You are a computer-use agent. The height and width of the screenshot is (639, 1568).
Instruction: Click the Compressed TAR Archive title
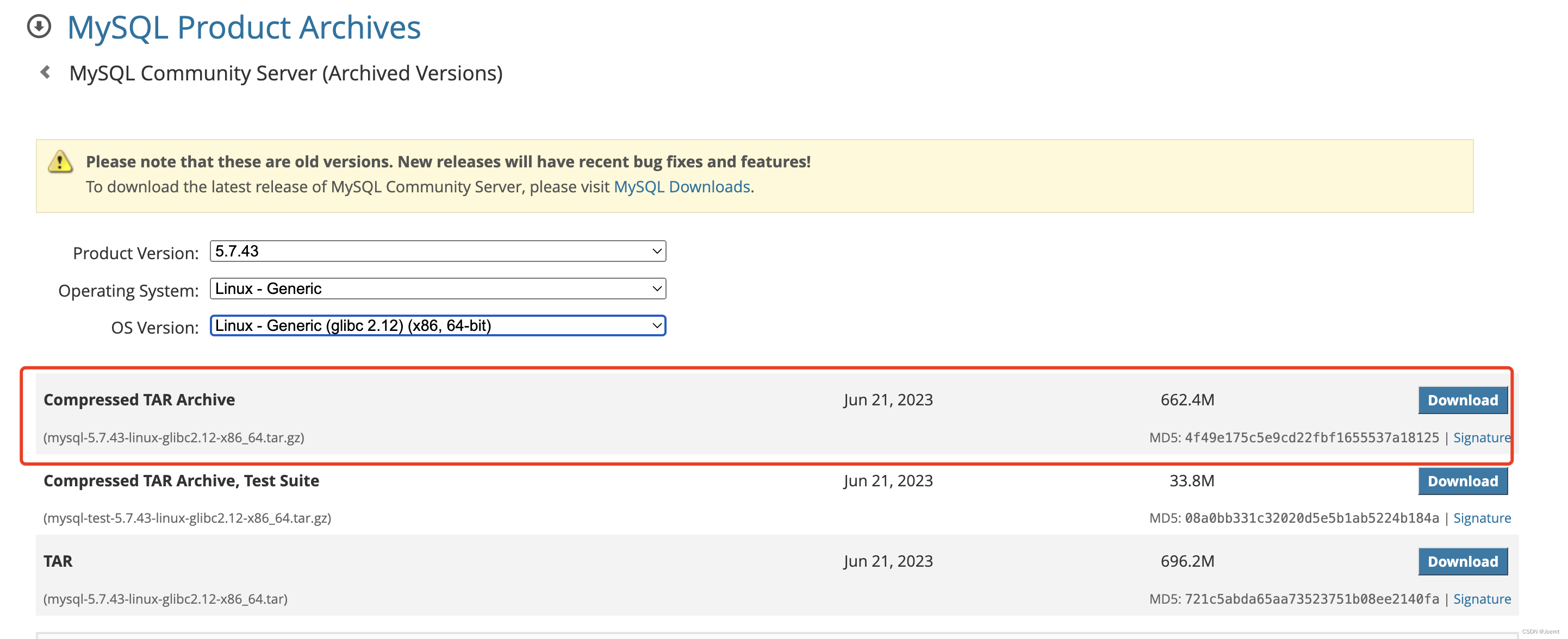139,399
